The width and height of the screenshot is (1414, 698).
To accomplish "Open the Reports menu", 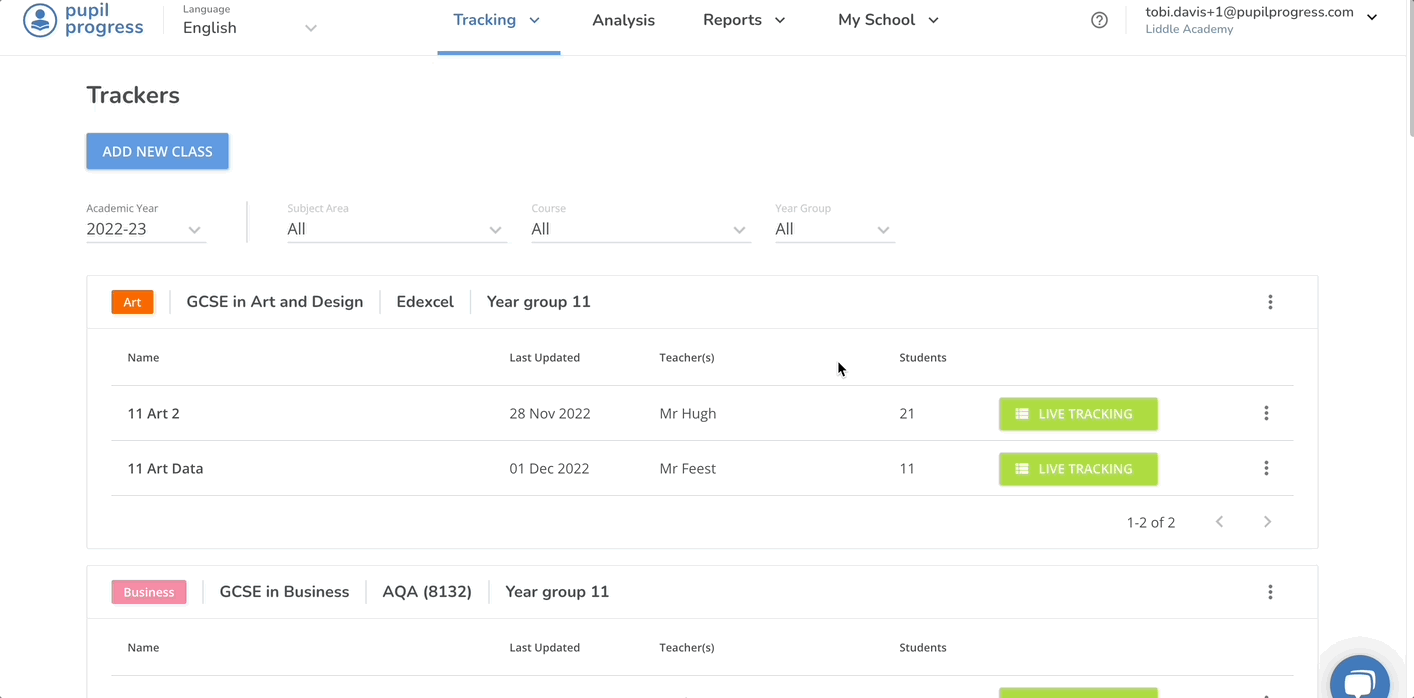I will 744,20.
